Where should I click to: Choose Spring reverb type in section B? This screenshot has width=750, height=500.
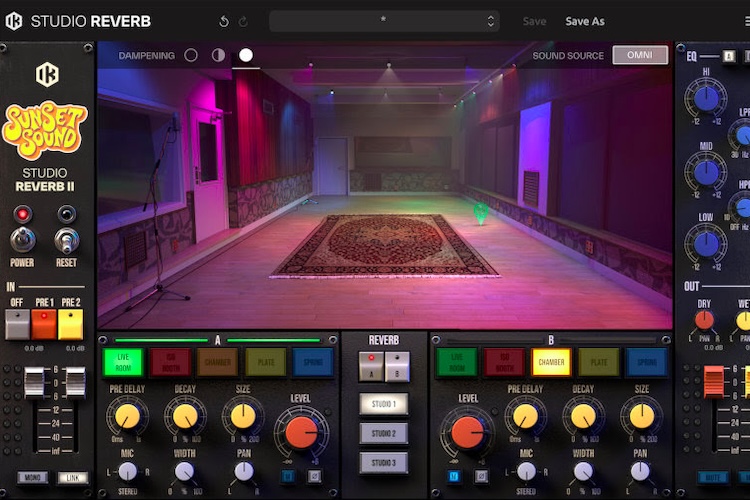pyautogui.click(x=646, y=362)
